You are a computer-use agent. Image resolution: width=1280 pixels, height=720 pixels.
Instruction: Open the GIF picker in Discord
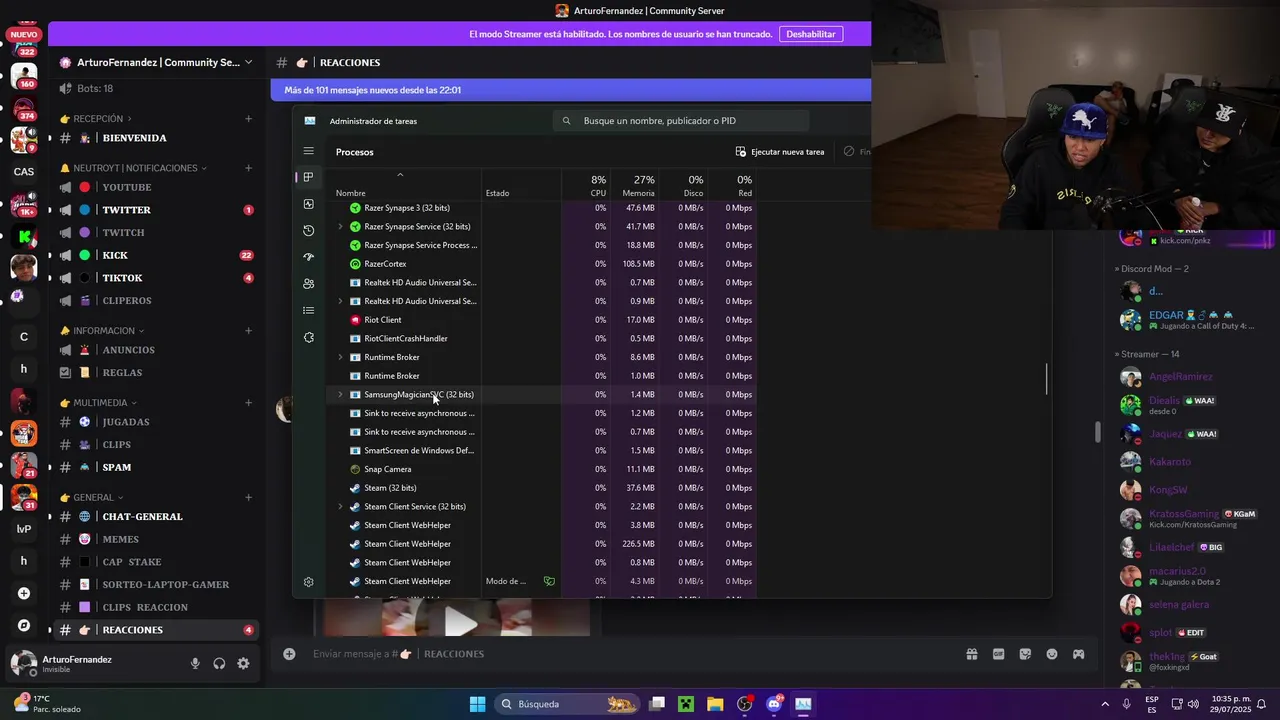pyautogui.click(x=998, y=654)
